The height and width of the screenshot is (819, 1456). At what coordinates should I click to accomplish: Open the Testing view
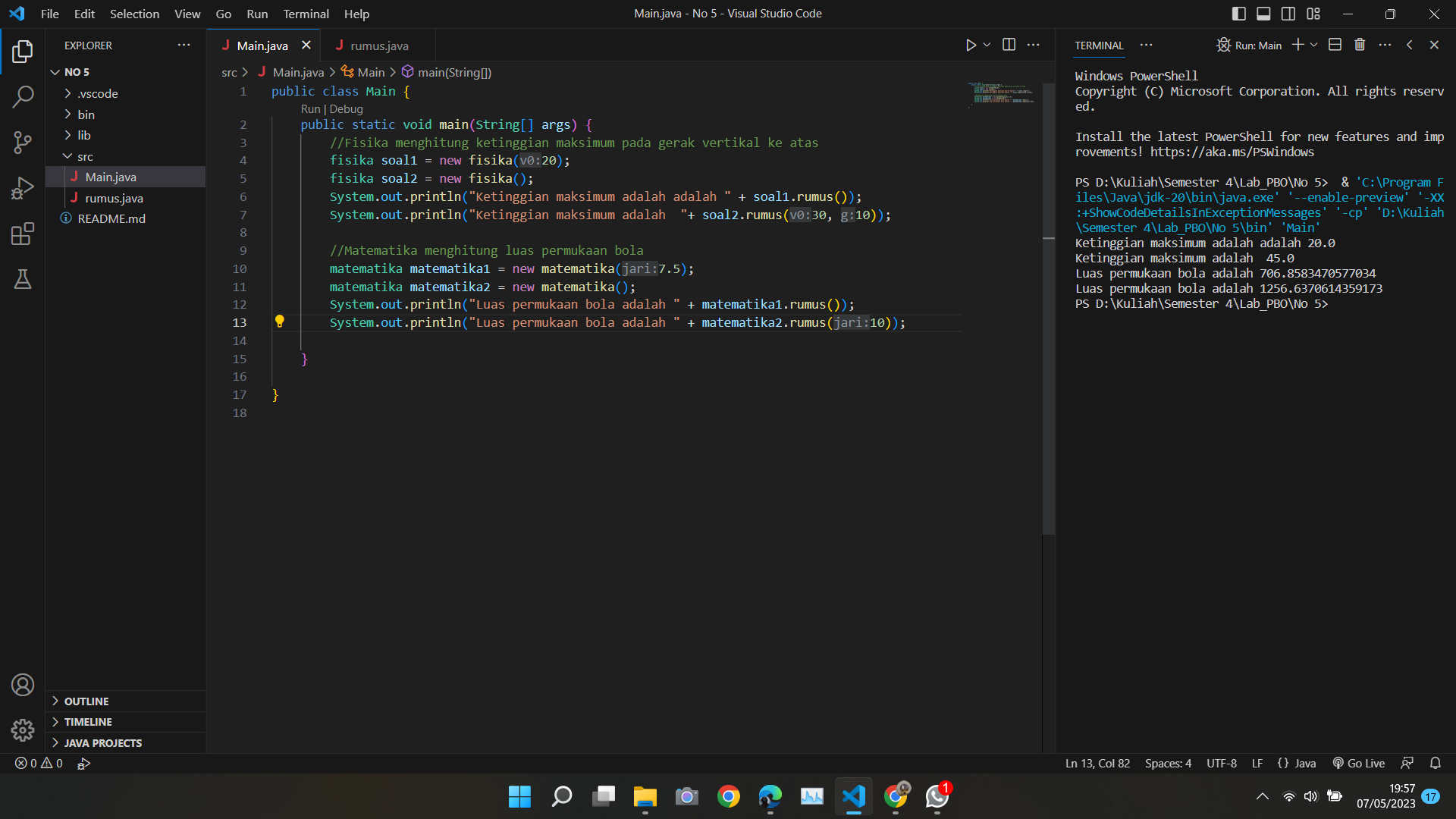(x=23, y=279)
